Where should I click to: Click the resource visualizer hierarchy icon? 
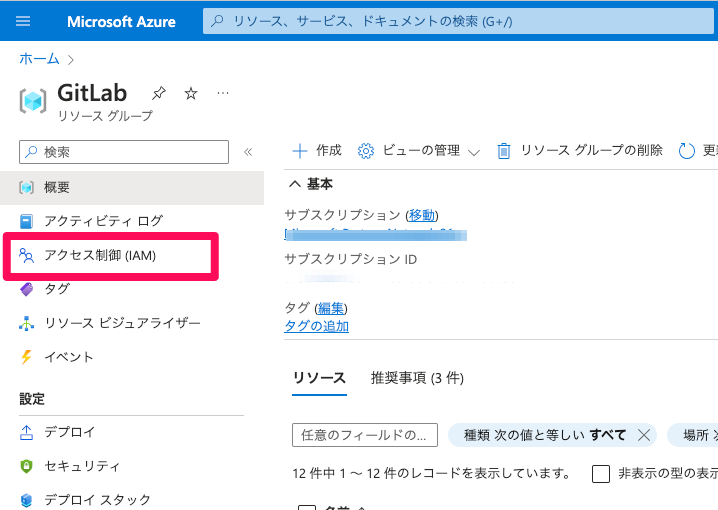click(x=27, y=323)
